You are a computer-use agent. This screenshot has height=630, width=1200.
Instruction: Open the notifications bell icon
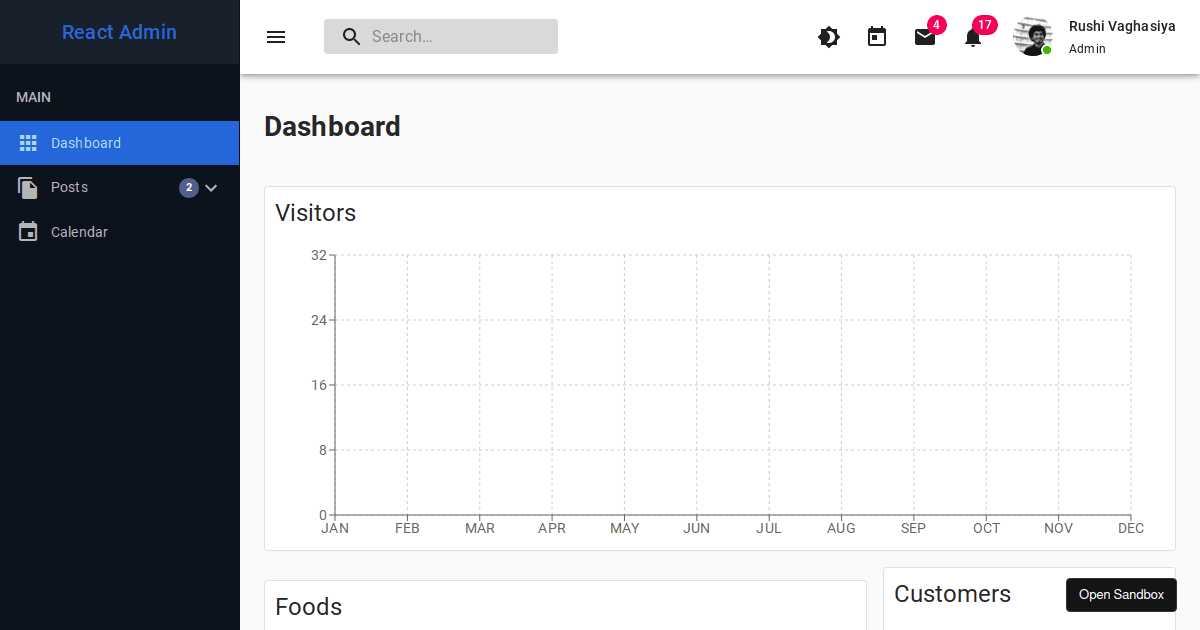(973, 37)
